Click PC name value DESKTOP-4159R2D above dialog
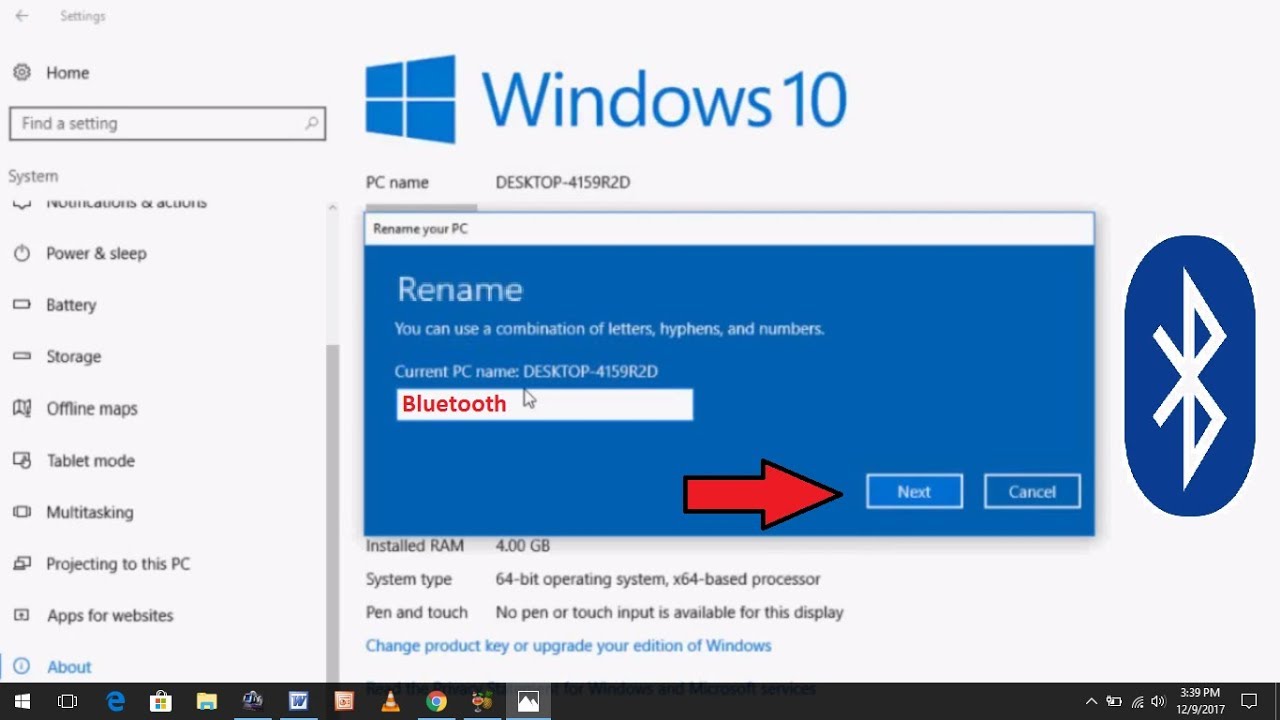This screenshot has width=1280, height=720. point(563,182)
